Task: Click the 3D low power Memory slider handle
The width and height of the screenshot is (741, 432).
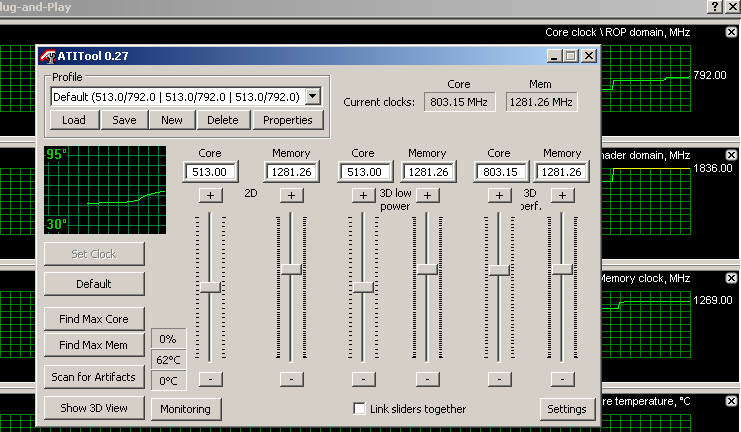Action: coord(428,269)
